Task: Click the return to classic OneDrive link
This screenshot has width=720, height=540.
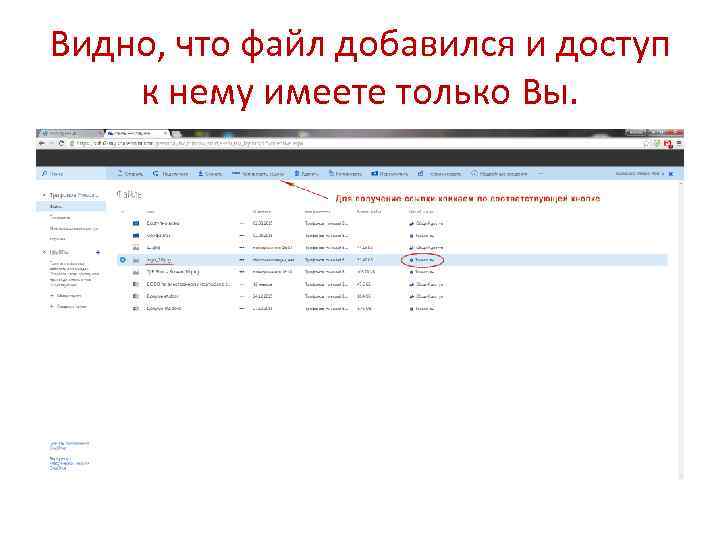Action: (x=69, y=463)
